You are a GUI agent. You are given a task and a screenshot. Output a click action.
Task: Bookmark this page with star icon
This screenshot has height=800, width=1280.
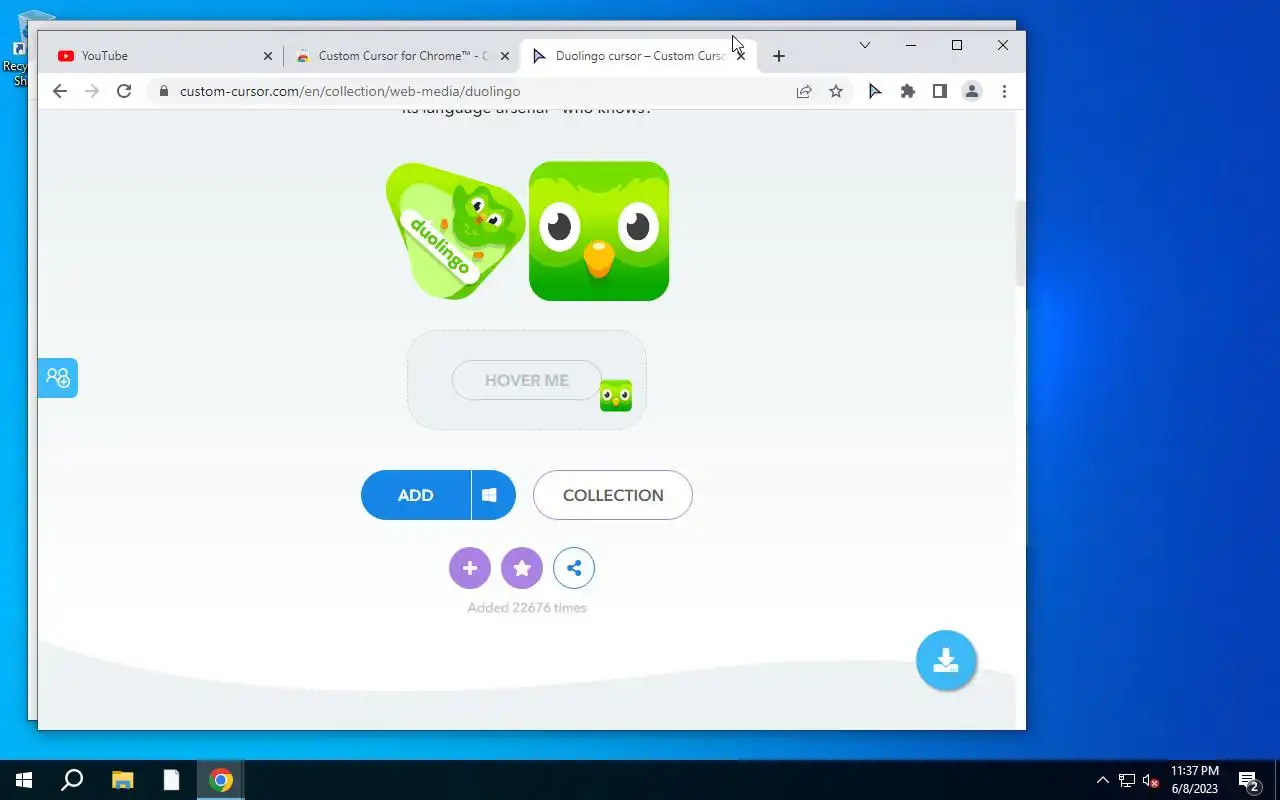pos(836,91)
